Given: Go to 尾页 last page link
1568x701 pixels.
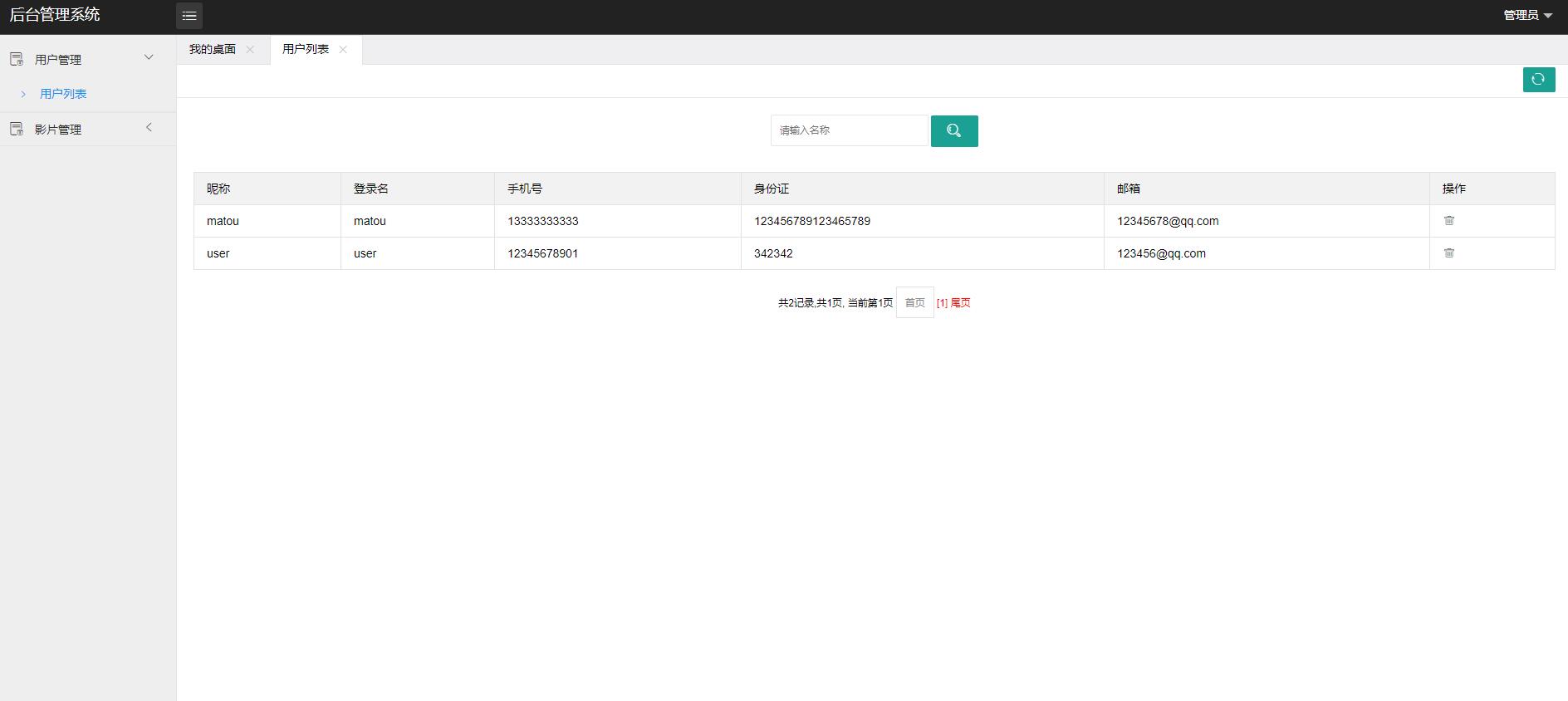Looking at the screenshot, I should click(x=961, y=303).
